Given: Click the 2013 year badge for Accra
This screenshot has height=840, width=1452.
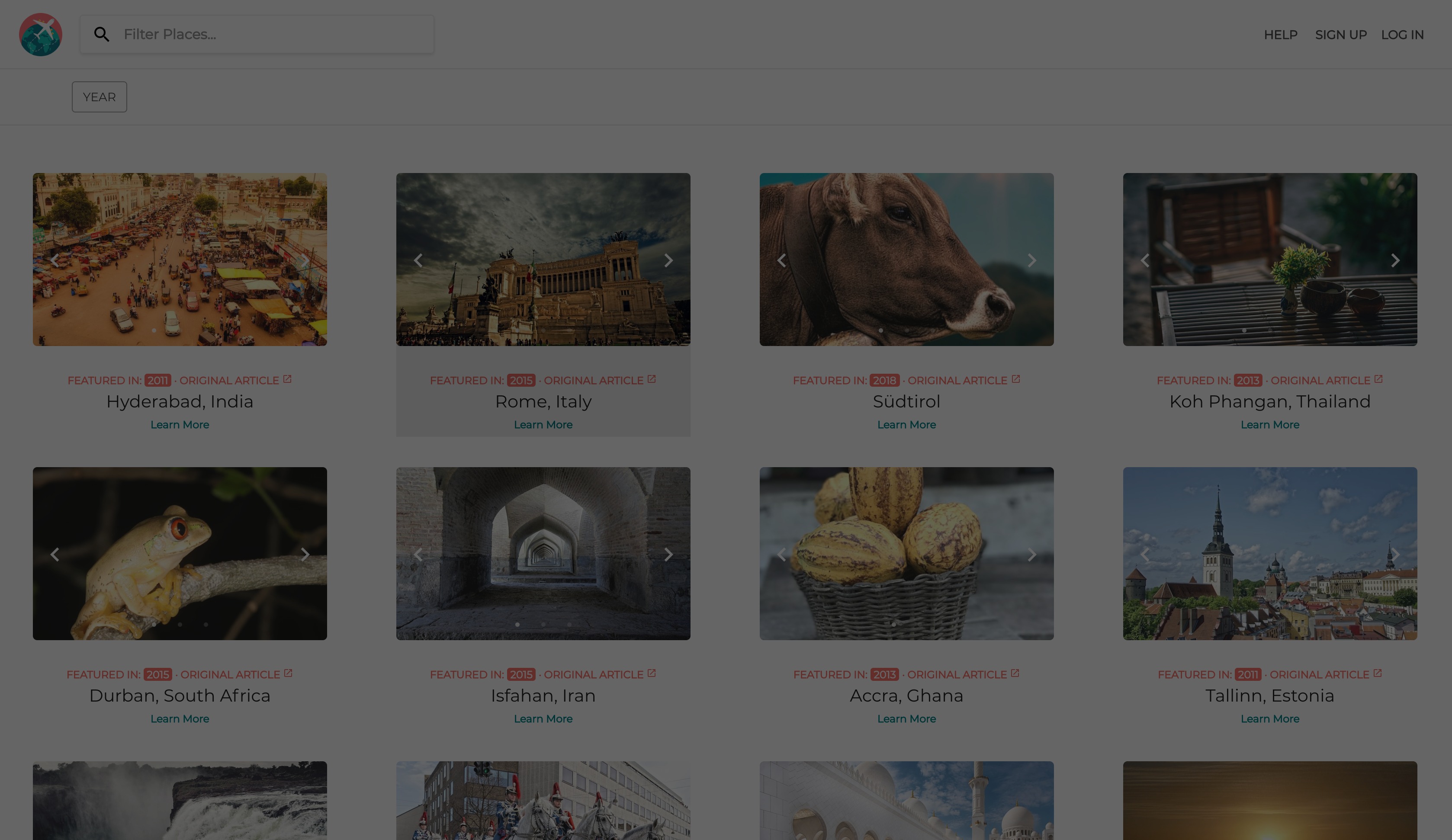Looking at the screenshot, I should click(x=884, y=674).
